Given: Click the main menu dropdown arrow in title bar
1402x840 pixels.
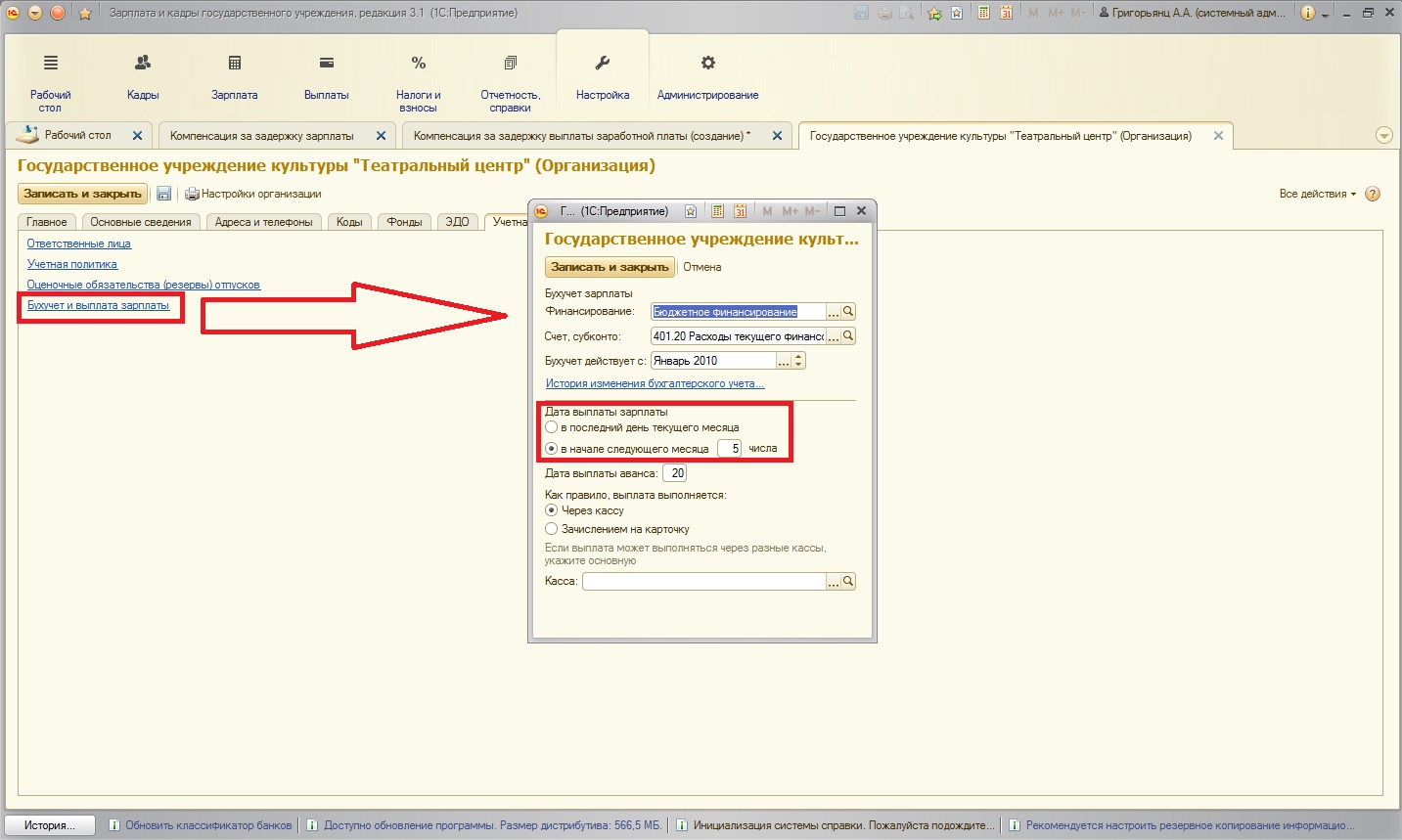Looking at the screenshot, I should pos(35,13).
